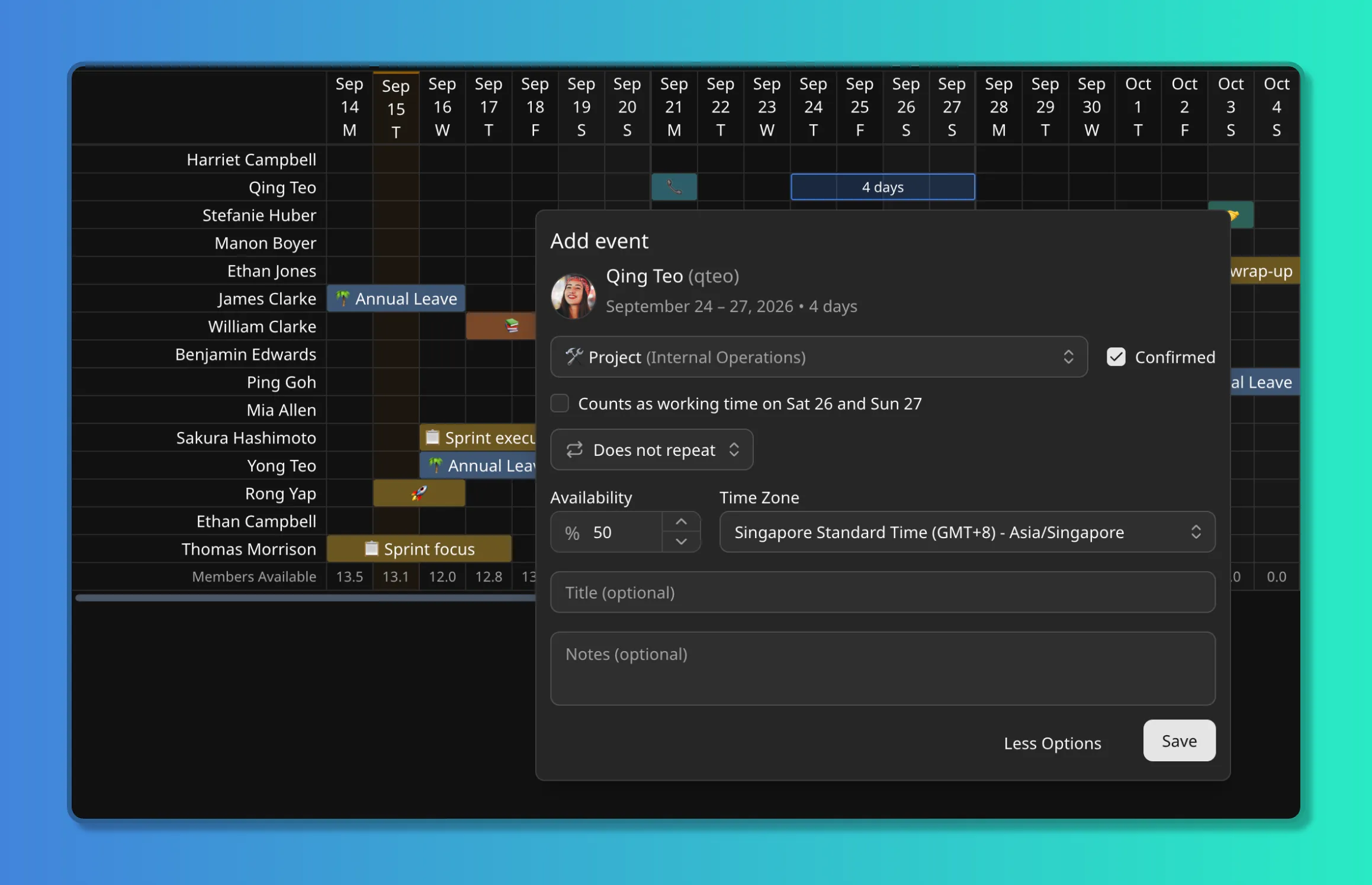Viewport: 1372px width, 885px height.
Task: Select the 4 days event bar for Qing Teo
Action: (x=883, y=187)
